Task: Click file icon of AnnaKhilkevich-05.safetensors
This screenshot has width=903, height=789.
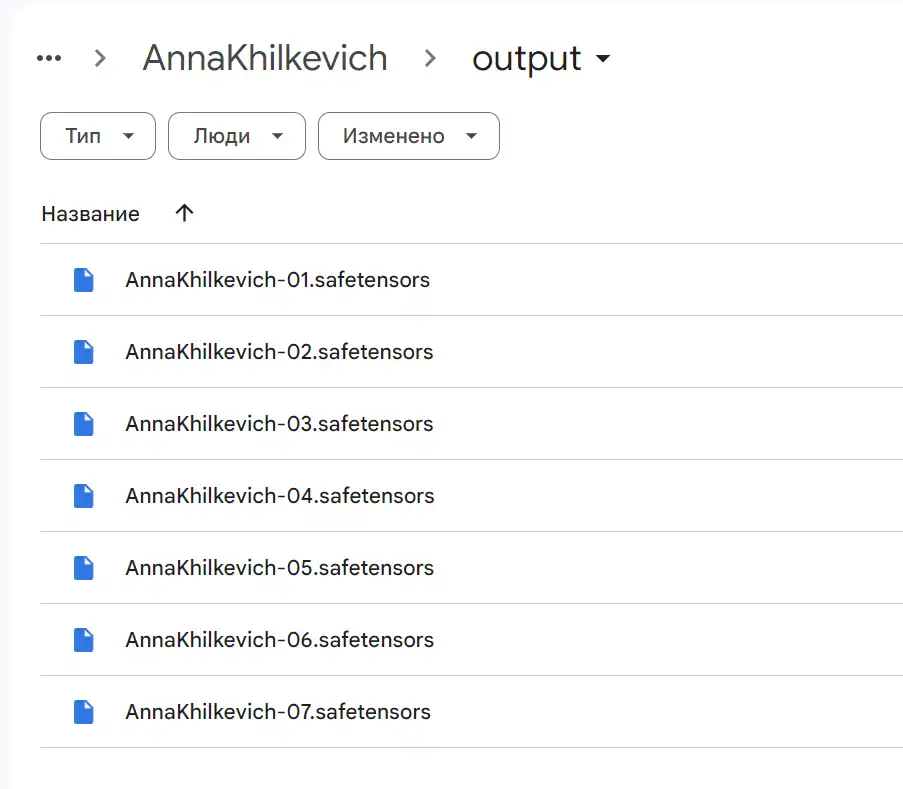Action: coord(84,568)
